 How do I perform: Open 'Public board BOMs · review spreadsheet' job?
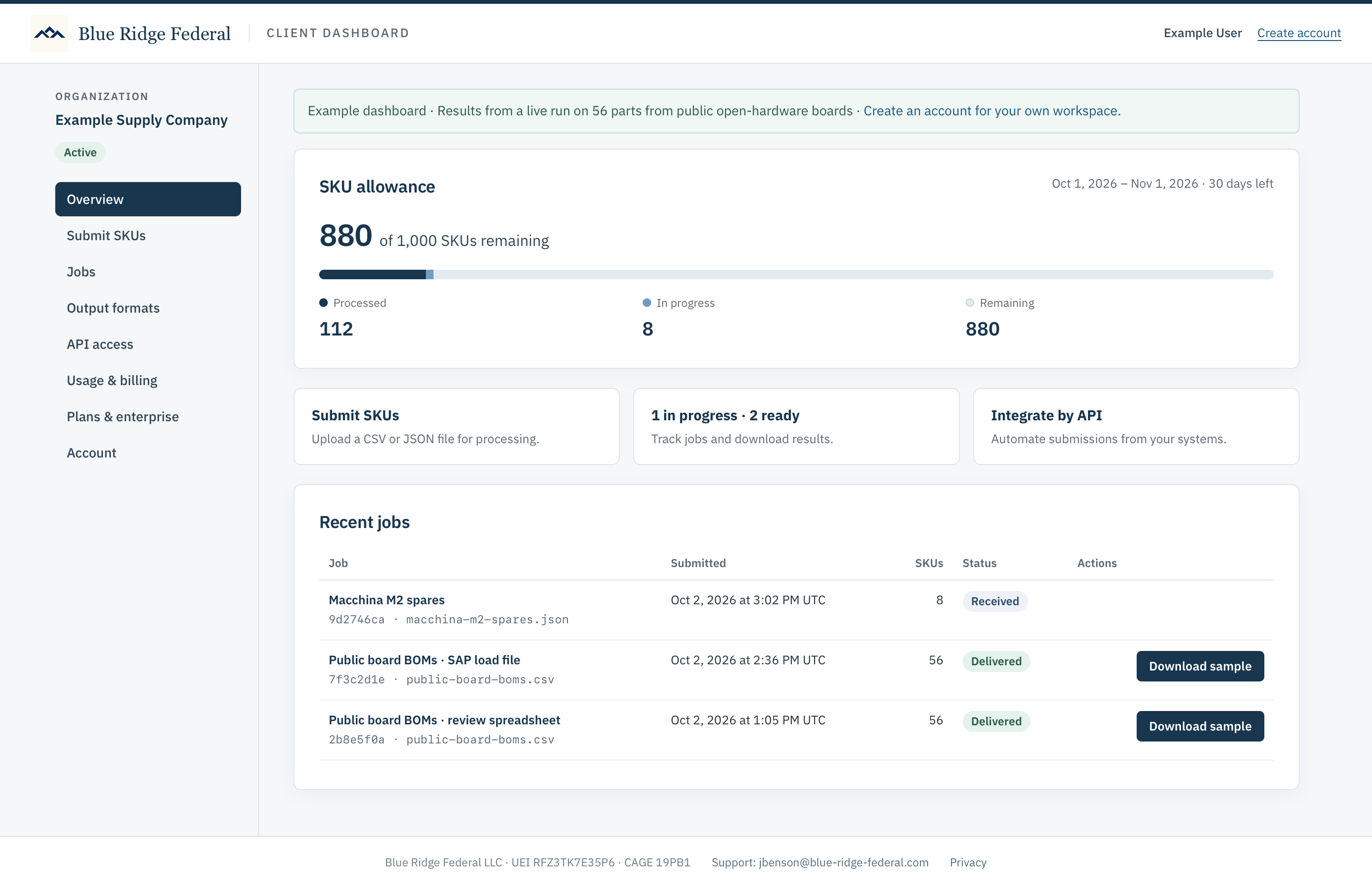point(444,720)
